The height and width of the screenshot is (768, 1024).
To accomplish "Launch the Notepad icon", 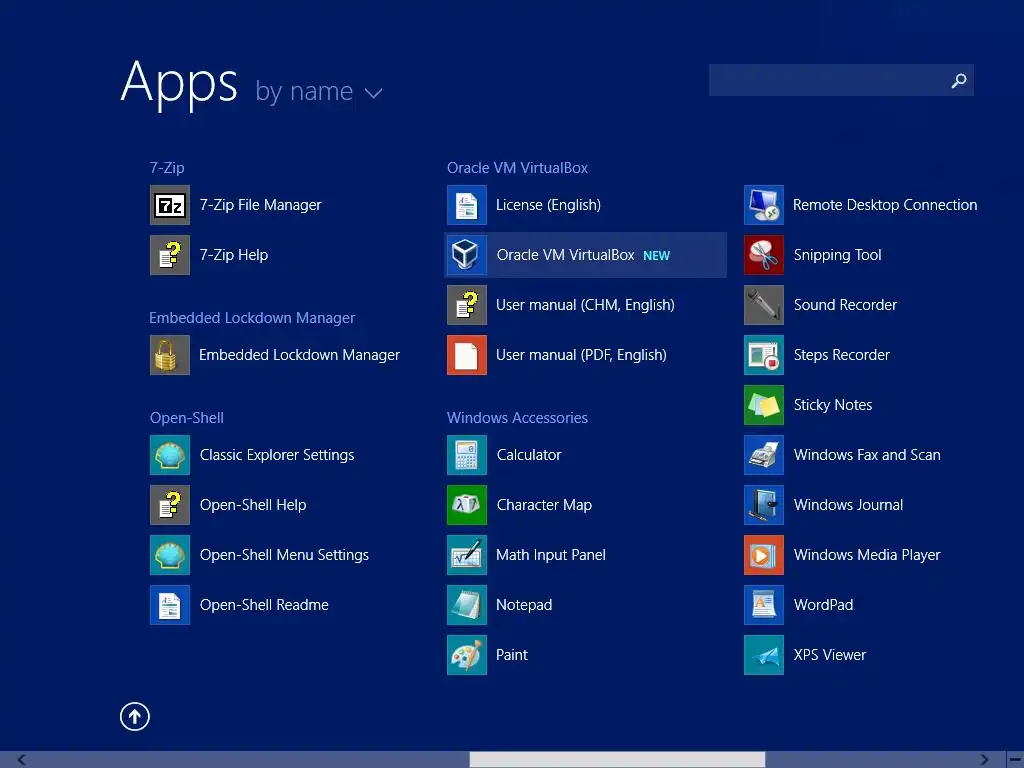I will (x=467, y=605).
